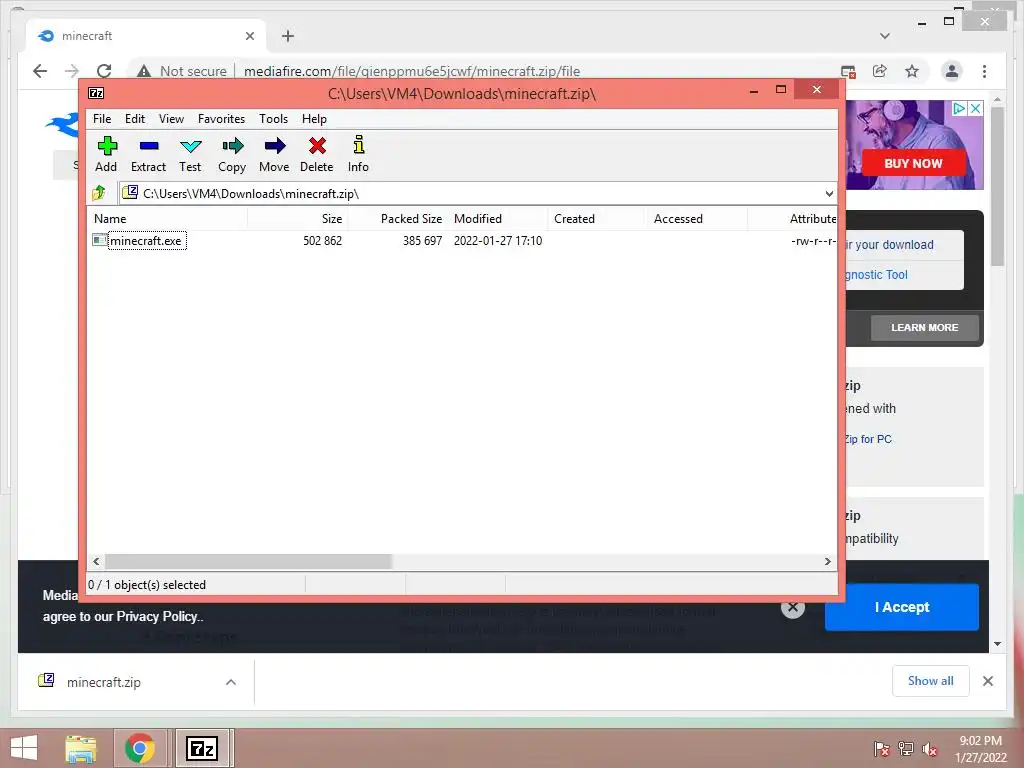1024x768 pixels.
Task: Click the modified date 2022-01-27 17:10
Action: 498,240
